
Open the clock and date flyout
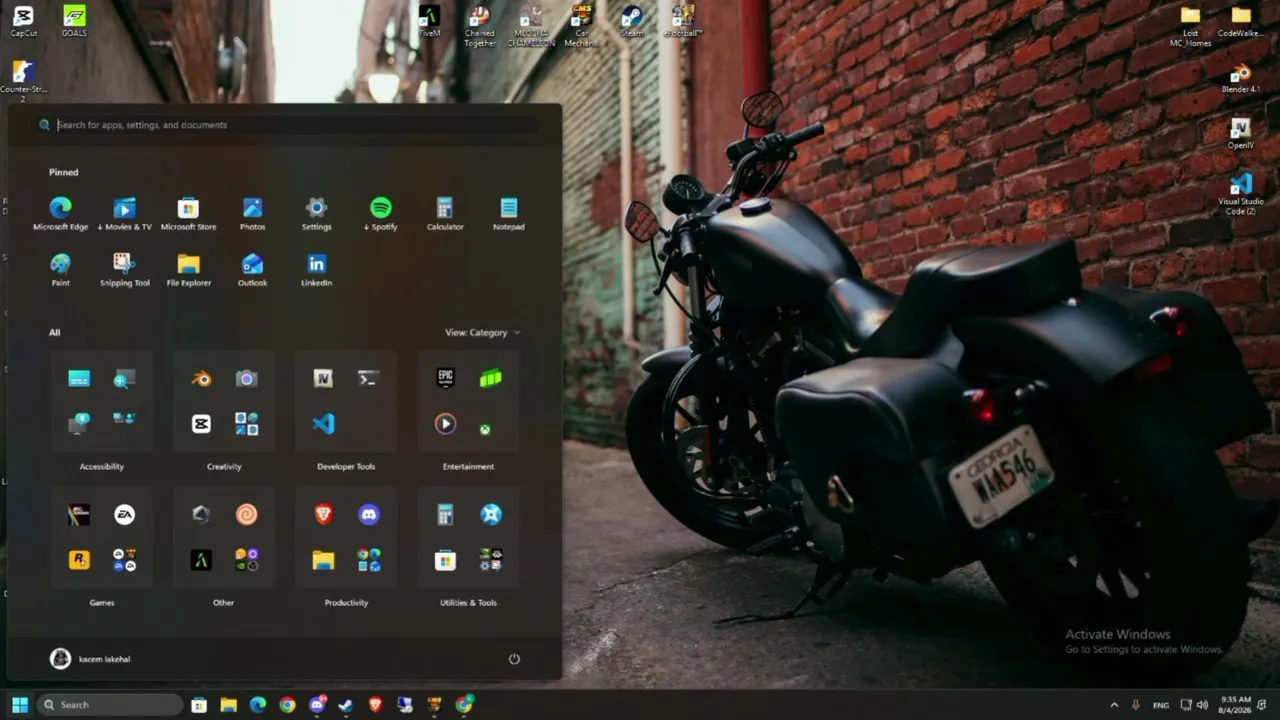1235,705
